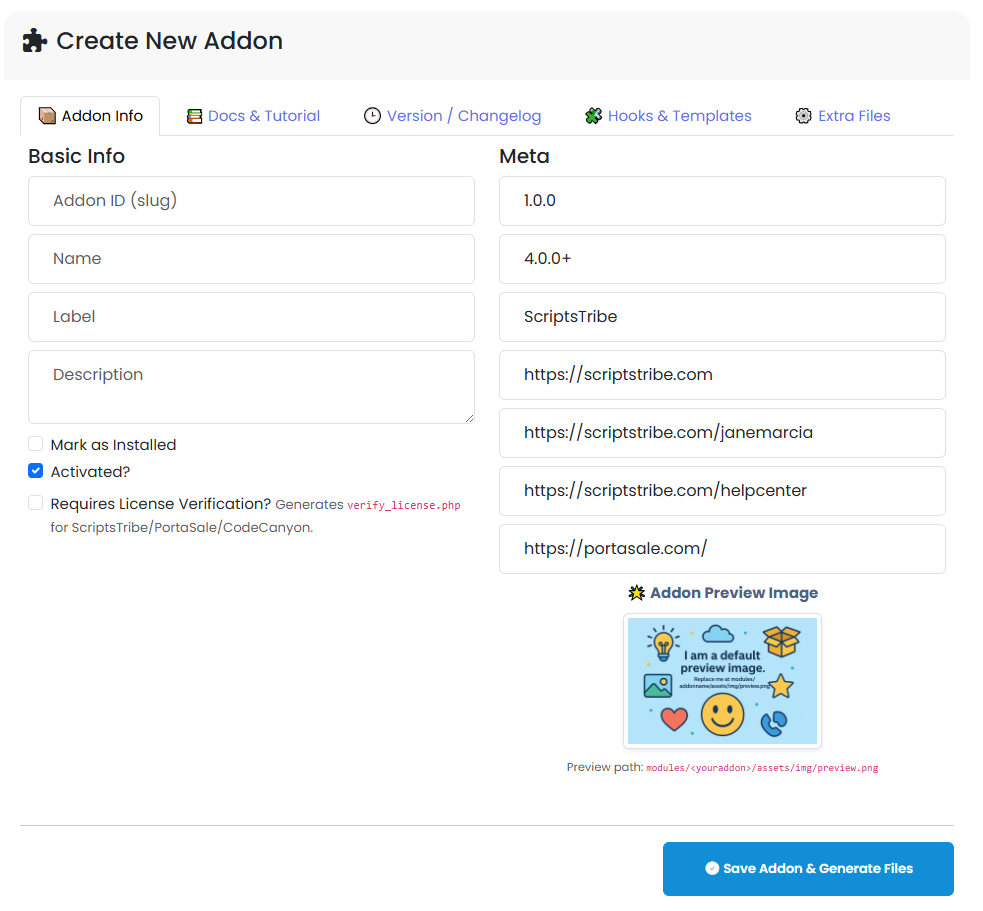
Task: Click into the Description text area
Action: (251, 386)
